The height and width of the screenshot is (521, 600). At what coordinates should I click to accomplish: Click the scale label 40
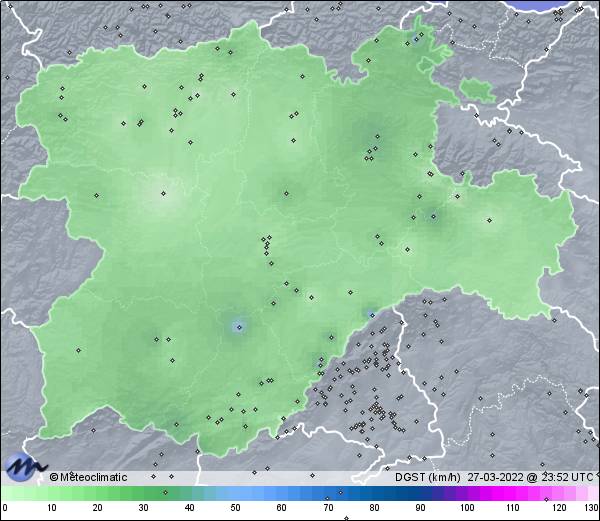pyautogui.click(x=189, y=508)
